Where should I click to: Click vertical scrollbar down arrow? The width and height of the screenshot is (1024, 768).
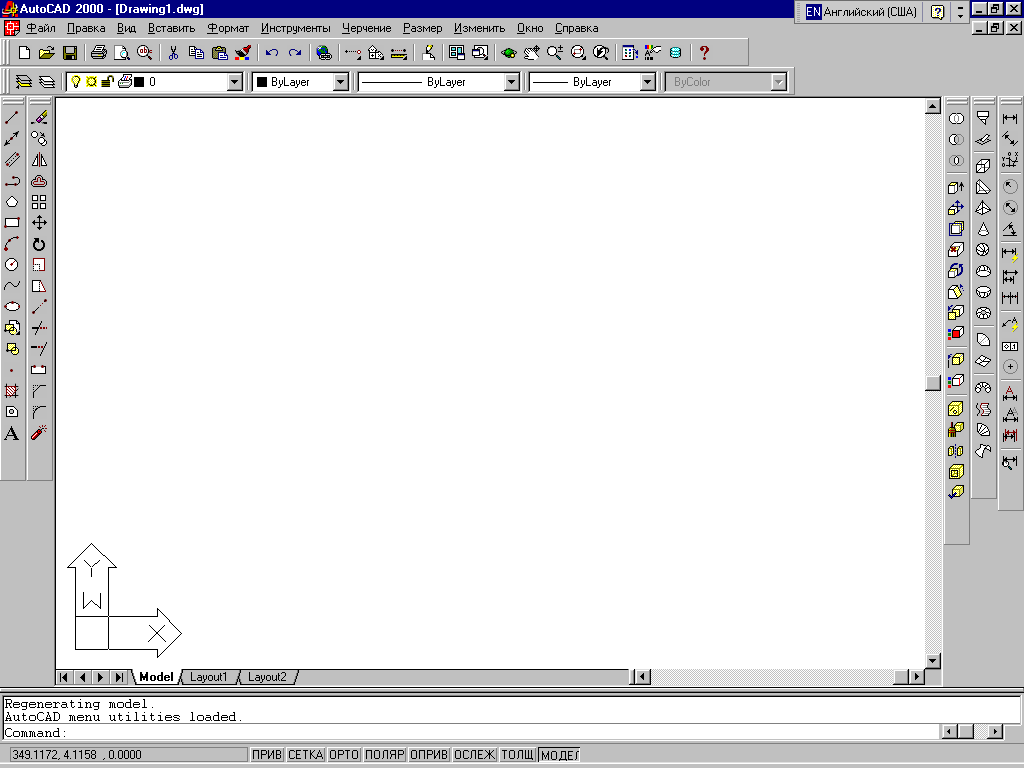[933, 661]
